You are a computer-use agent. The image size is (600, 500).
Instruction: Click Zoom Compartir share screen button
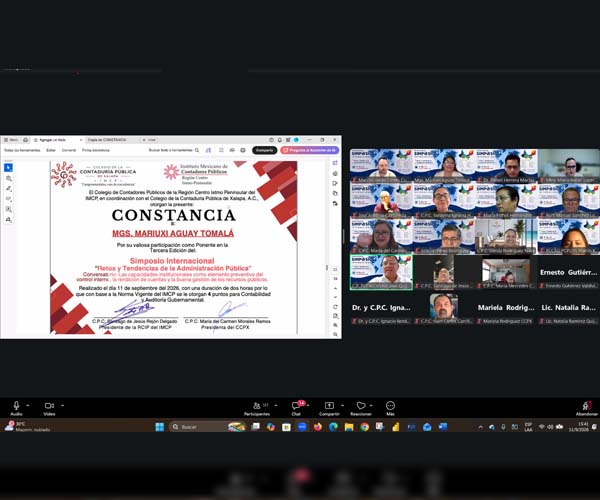(x=329, y=408)
